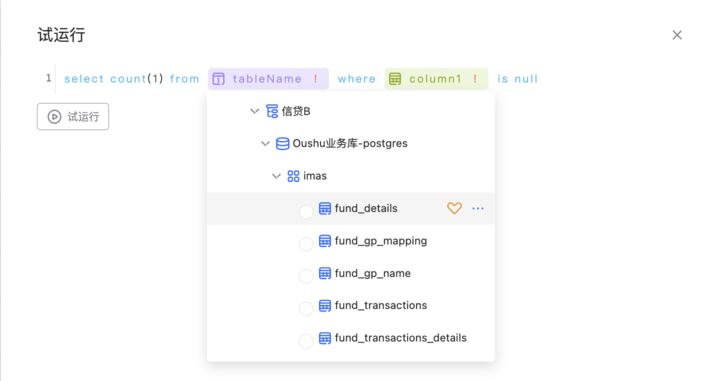Screen dimensions: 720x381
Task: Click the fund_details table icon
Action: (x=325, y=208)
